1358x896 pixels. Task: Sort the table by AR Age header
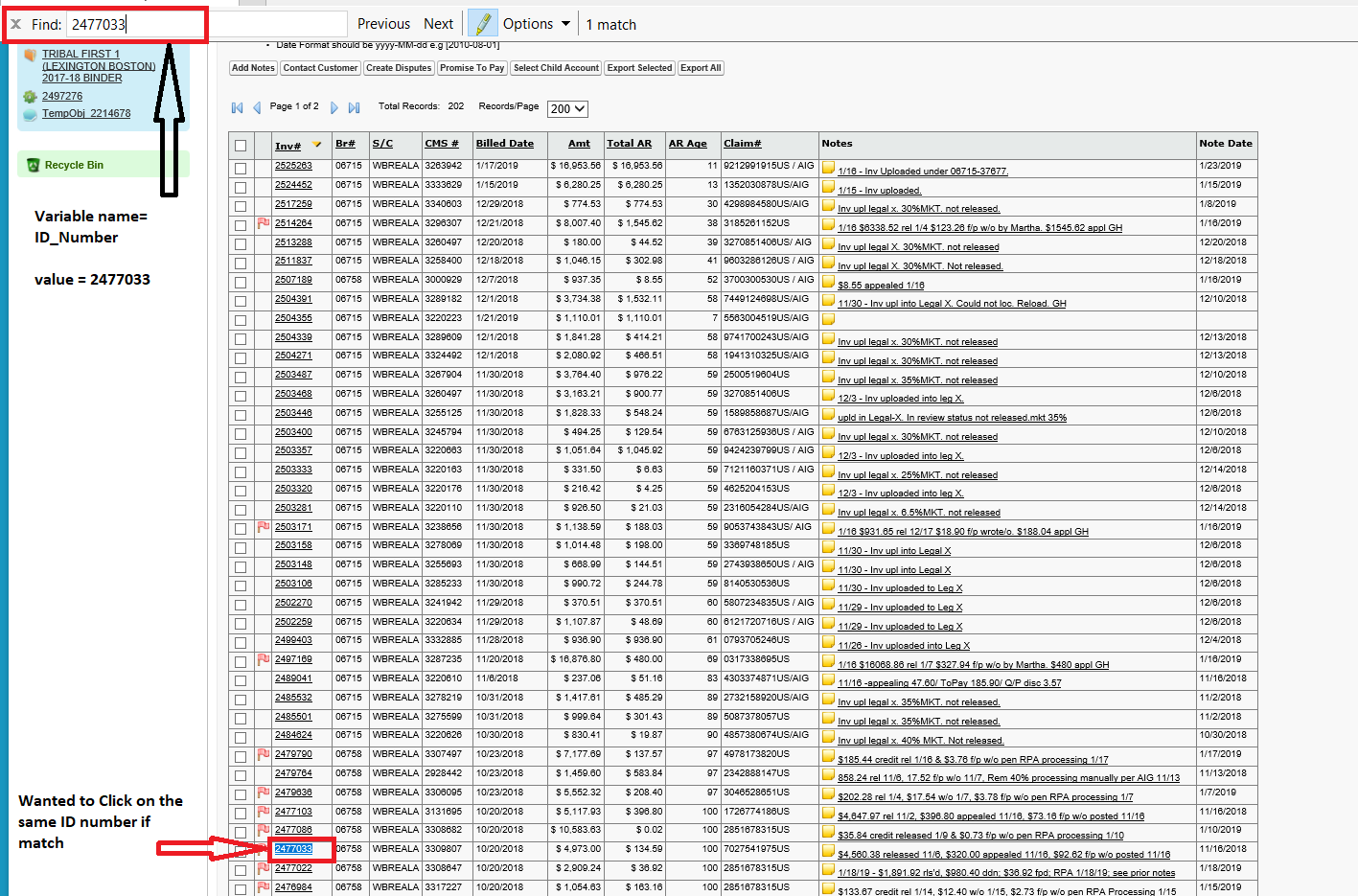[688, 144]
